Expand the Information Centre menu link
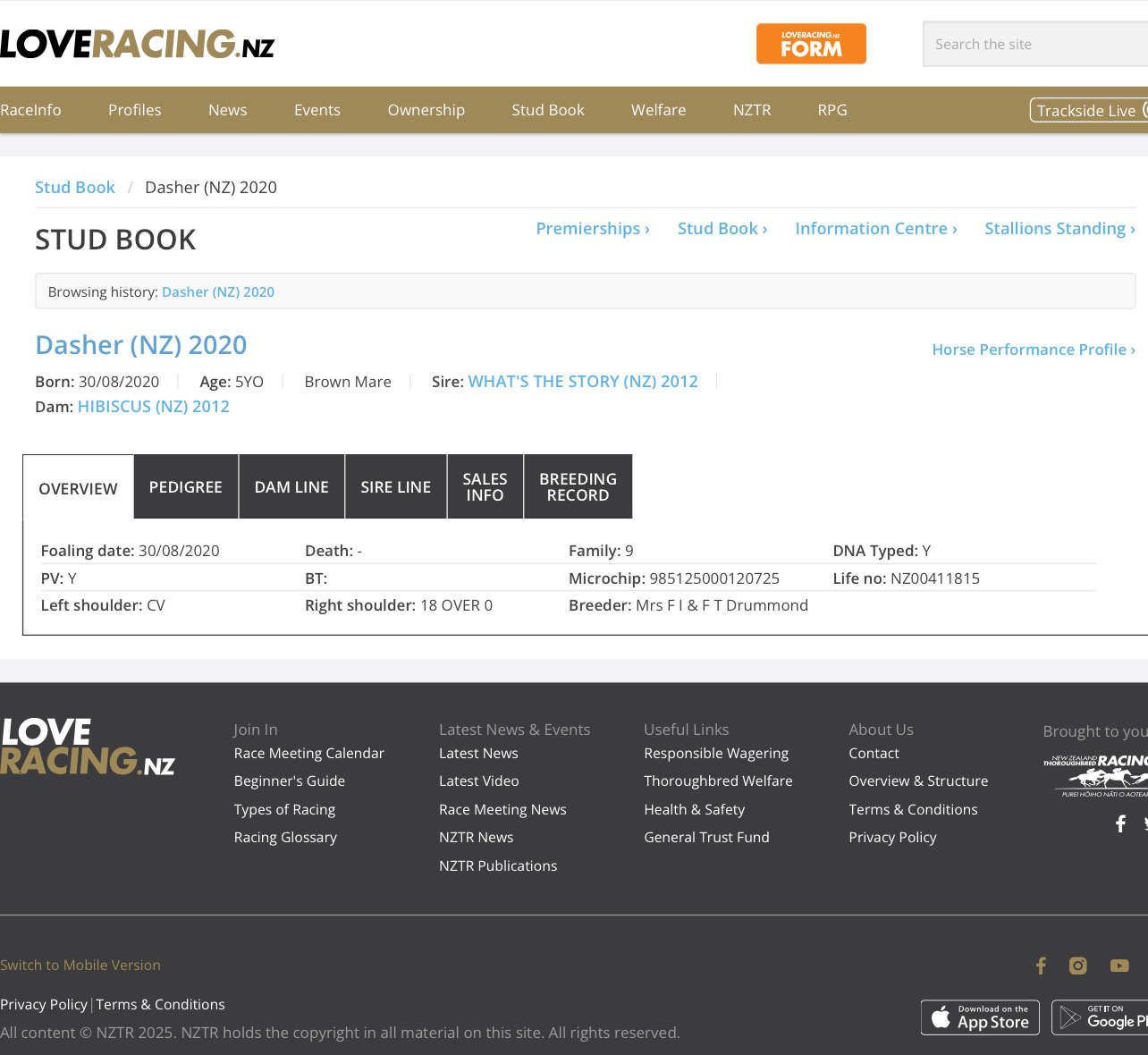This screenshot has height=1055, width=1148. tap(875, 229)
